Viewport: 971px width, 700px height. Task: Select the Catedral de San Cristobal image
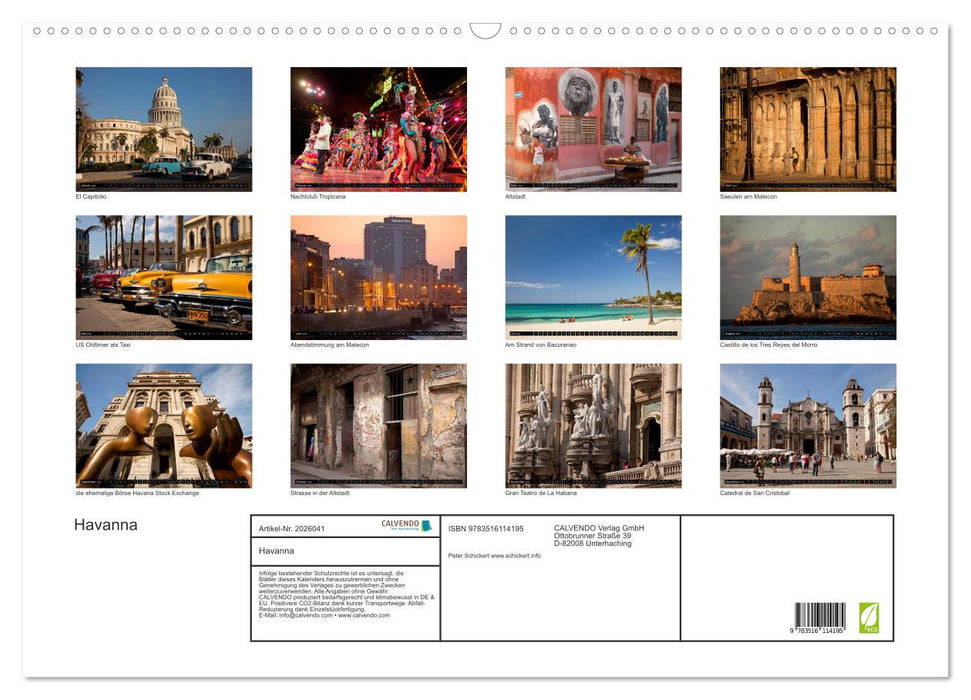pos(808,425)
